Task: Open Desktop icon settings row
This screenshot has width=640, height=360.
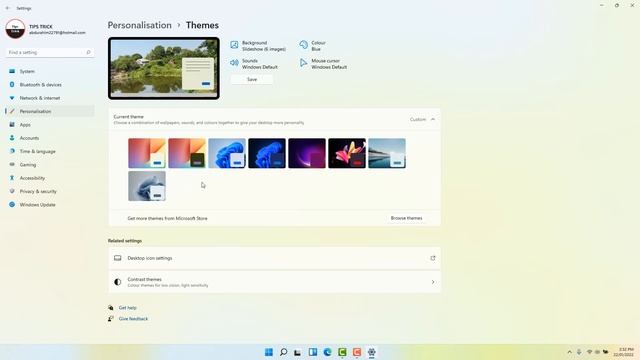Action: [x=274, y=258]
